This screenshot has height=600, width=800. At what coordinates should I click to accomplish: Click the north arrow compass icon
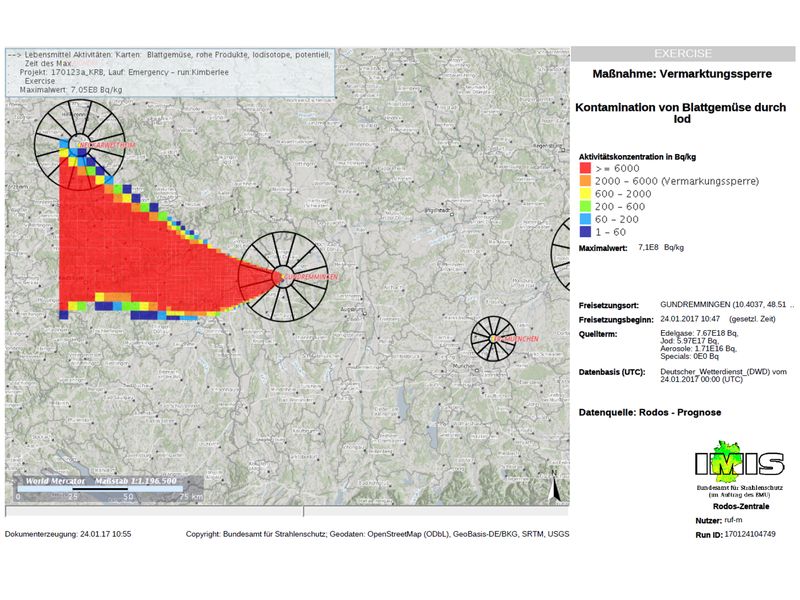pos(555,485)
